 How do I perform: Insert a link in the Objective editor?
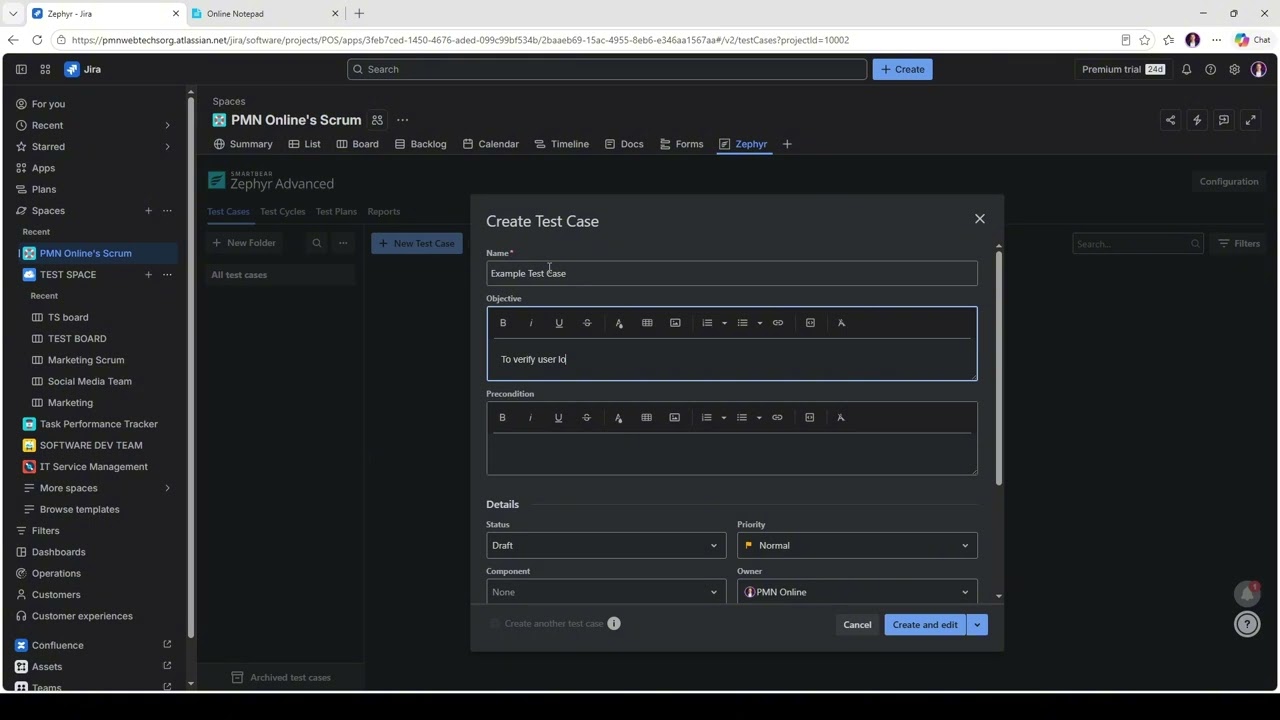pos(778,323)
